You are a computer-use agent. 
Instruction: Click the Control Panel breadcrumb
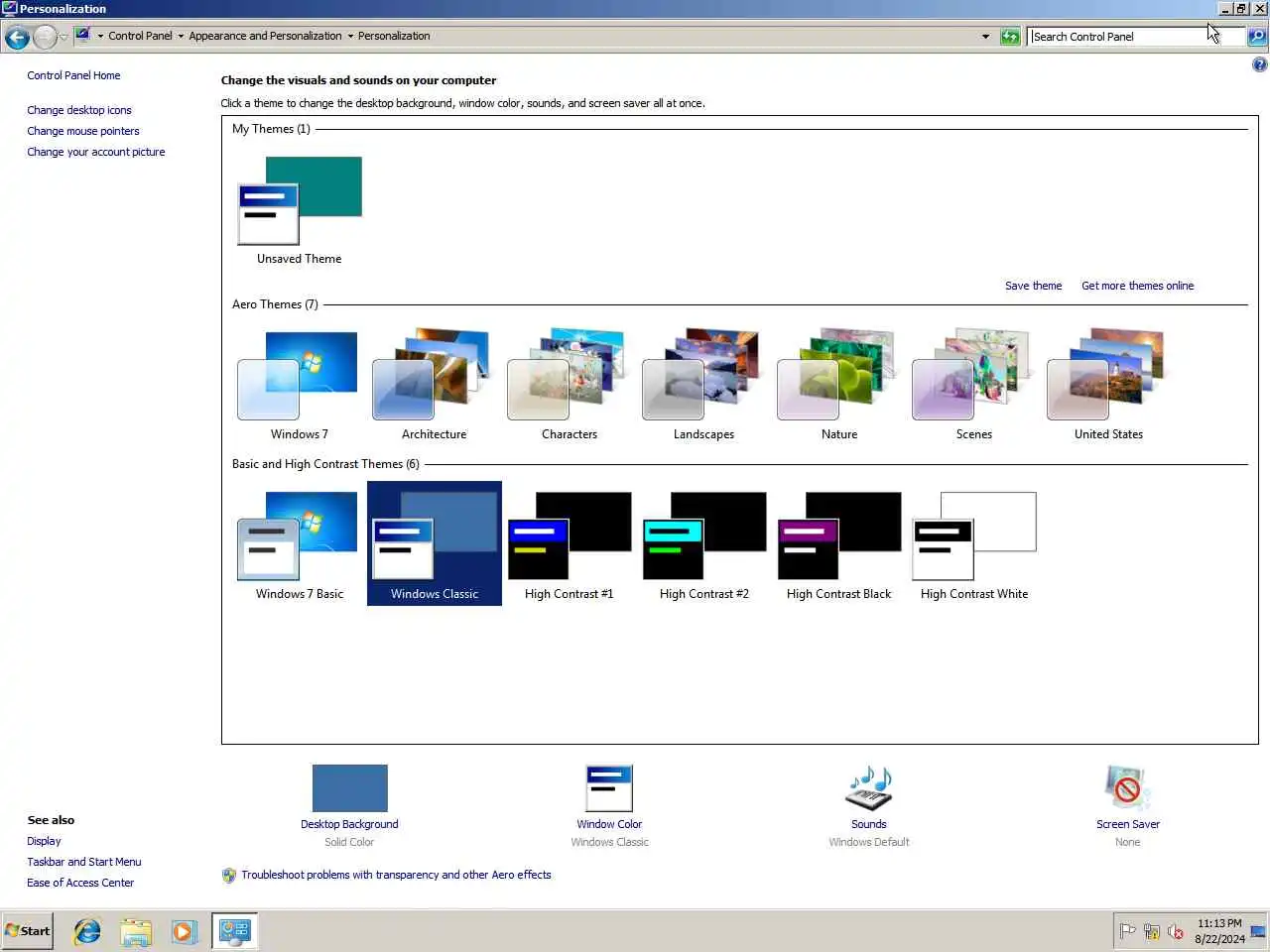click(x=140, y=36)
